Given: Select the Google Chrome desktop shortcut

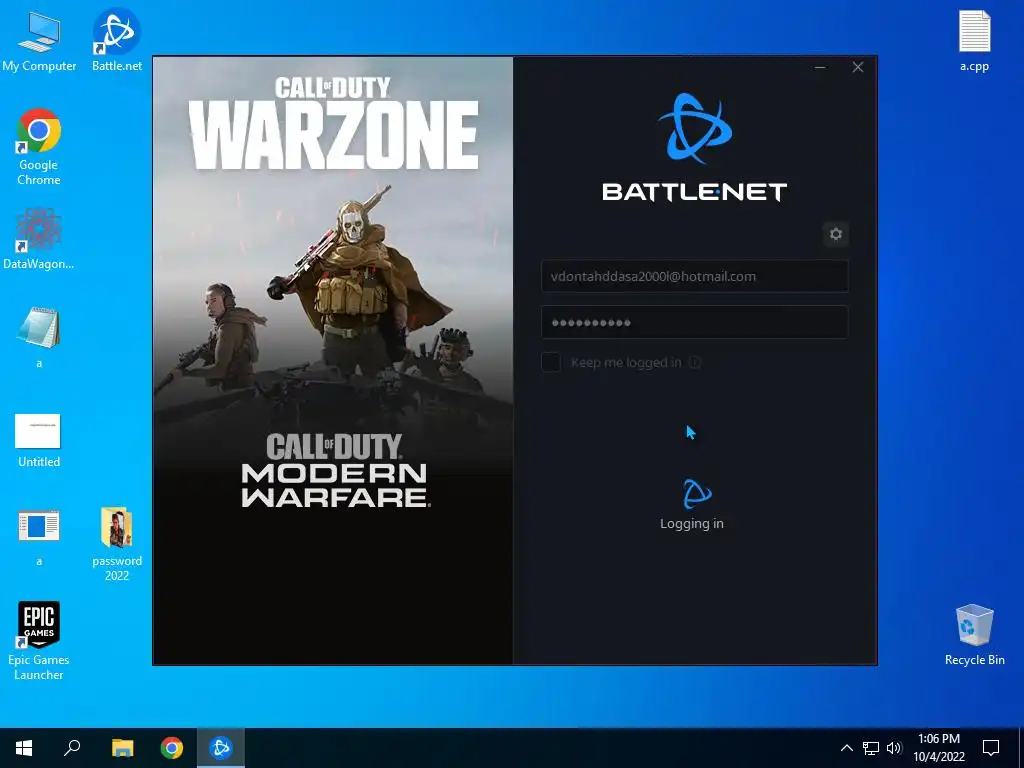Looking at the screenshot, I should [39, 147].
